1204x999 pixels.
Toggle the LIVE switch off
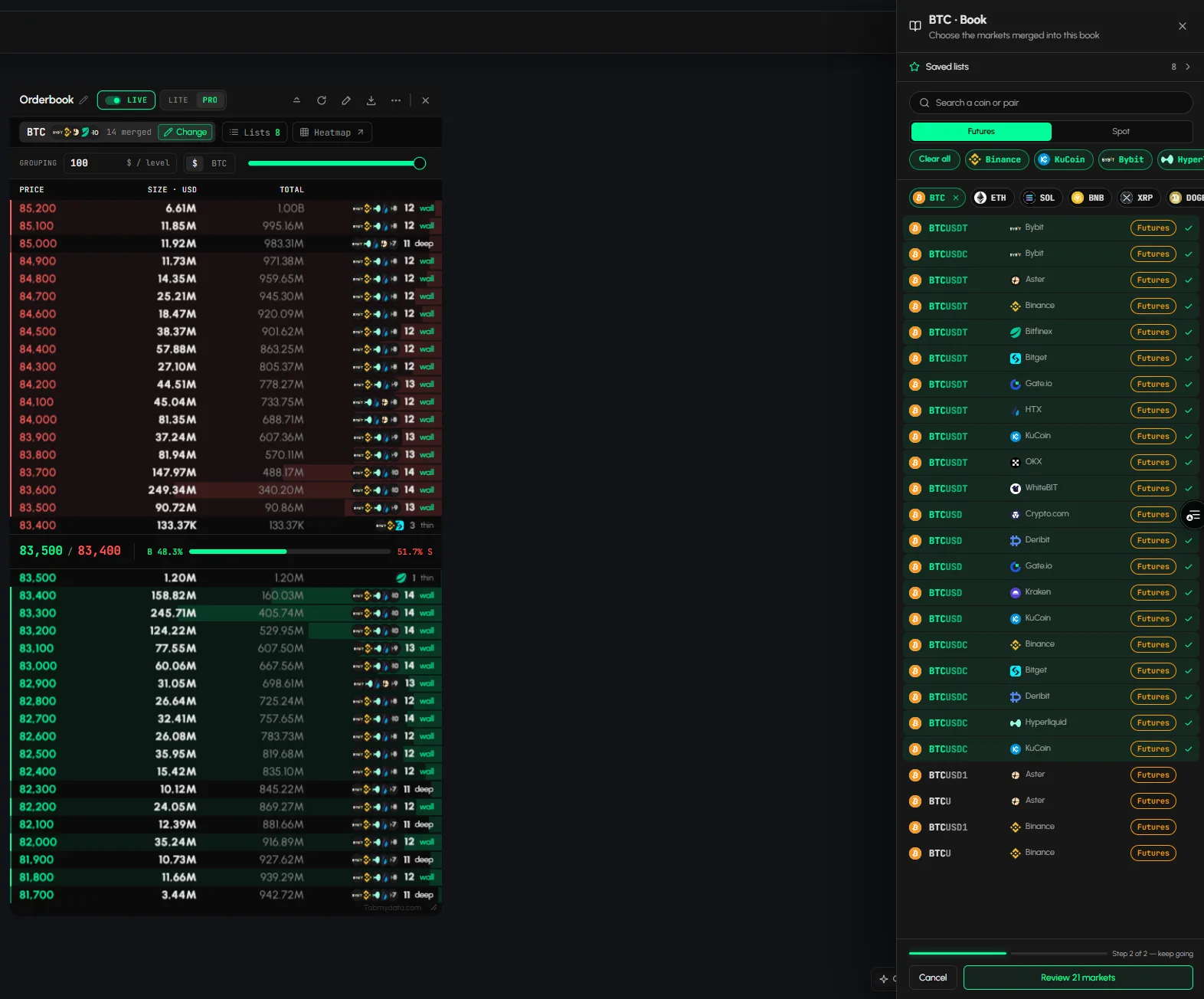113,100
